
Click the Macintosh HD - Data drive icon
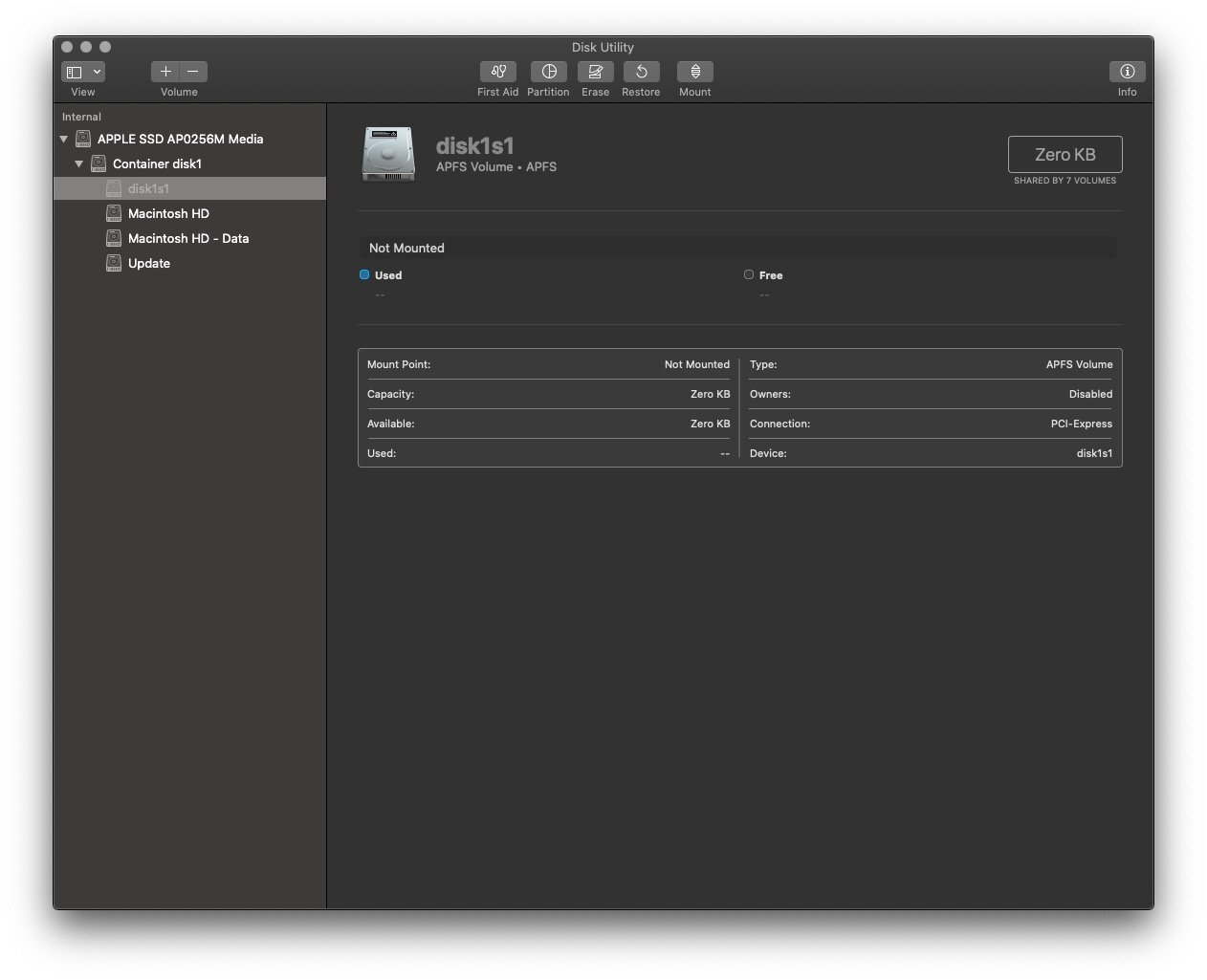(x=114, y=238)
